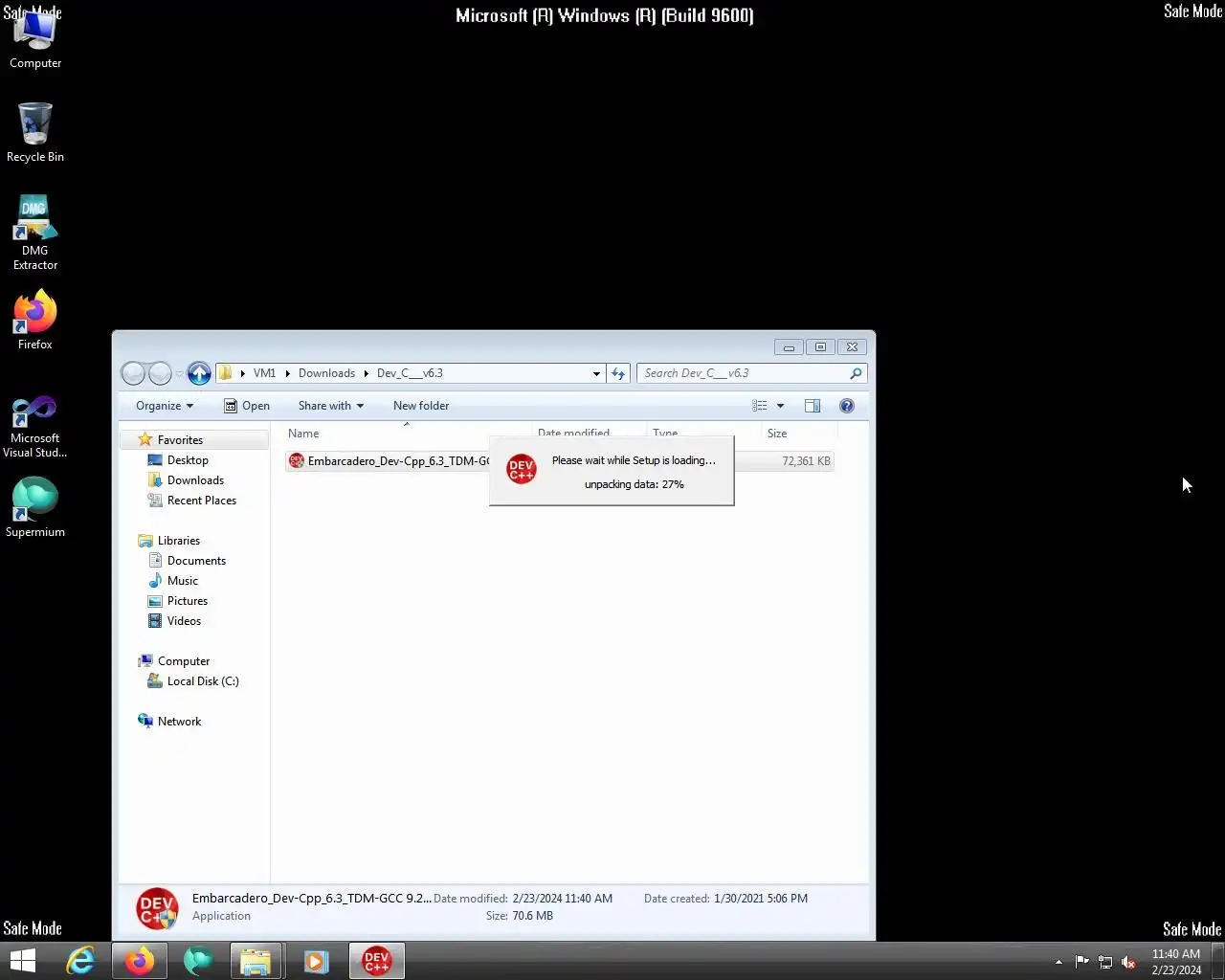Open the Share with dropdown menu
Image resolution: width=1225 pixels, height=980 pixels.
(331, 406)
